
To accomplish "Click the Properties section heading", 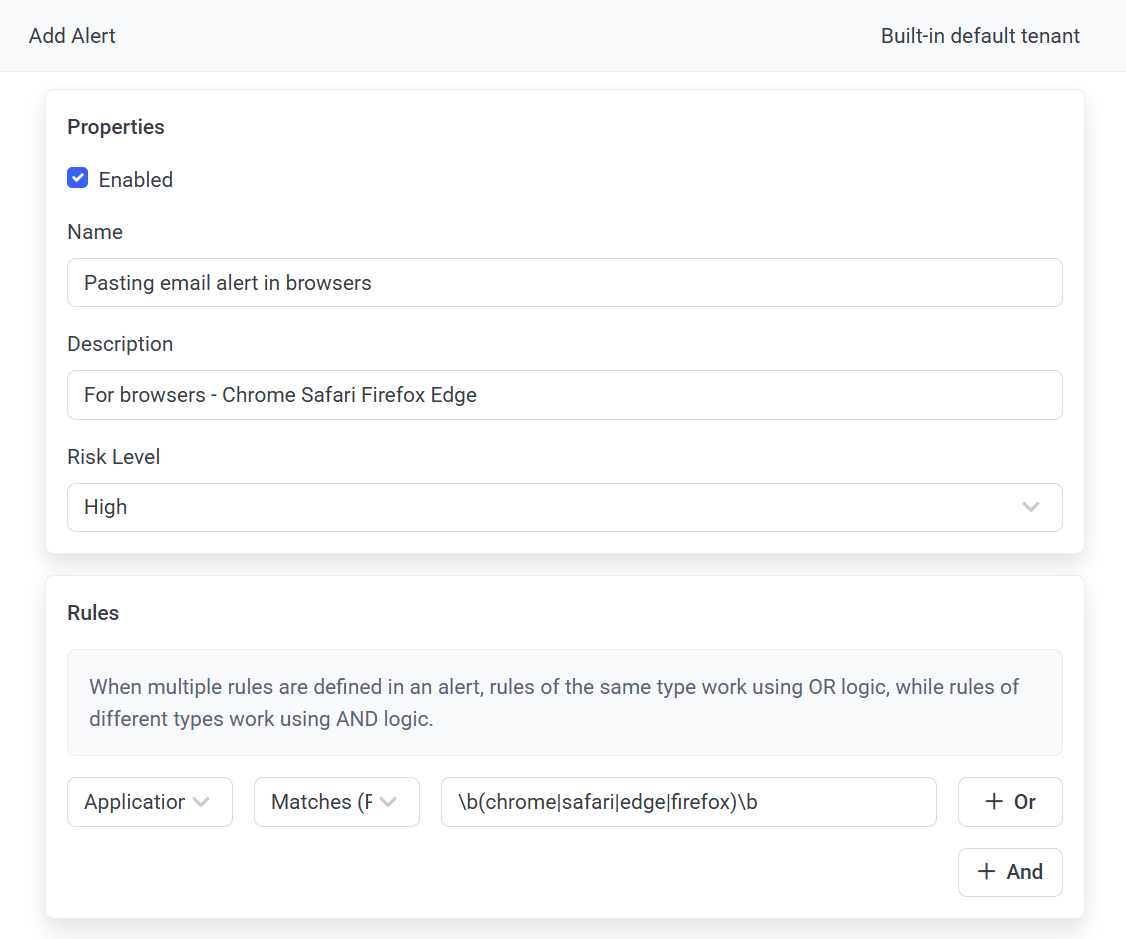I will point(116,127).
